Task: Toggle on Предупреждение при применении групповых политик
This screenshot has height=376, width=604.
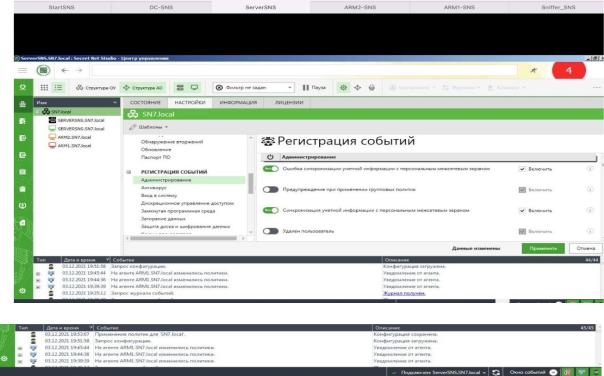Action: [x=270, y=190]
